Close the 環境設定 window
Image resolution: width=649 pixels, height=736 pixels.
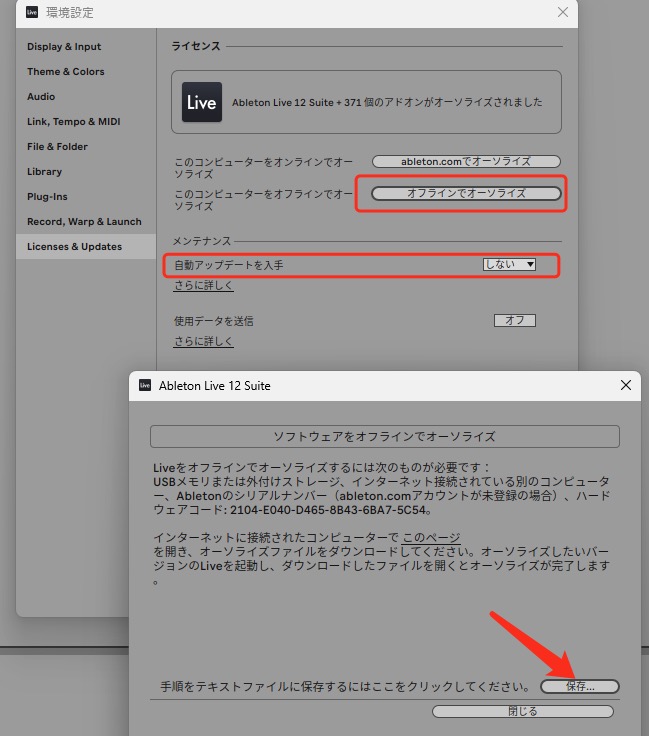563,12
